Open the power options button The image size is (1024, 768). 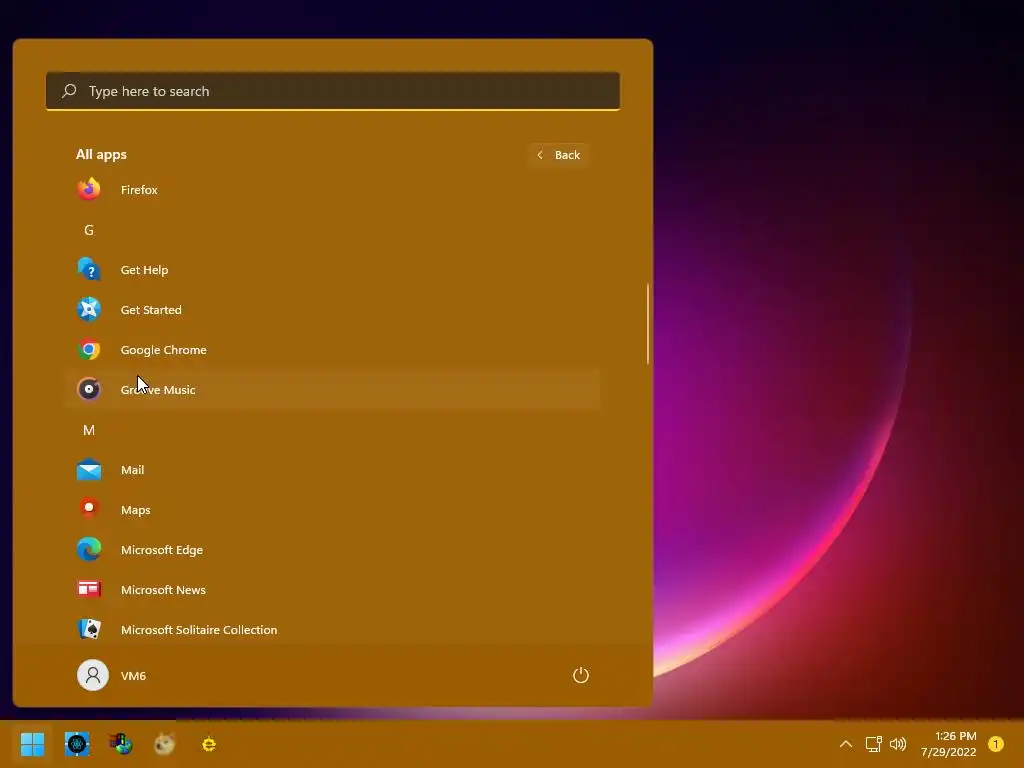(581, 675)
